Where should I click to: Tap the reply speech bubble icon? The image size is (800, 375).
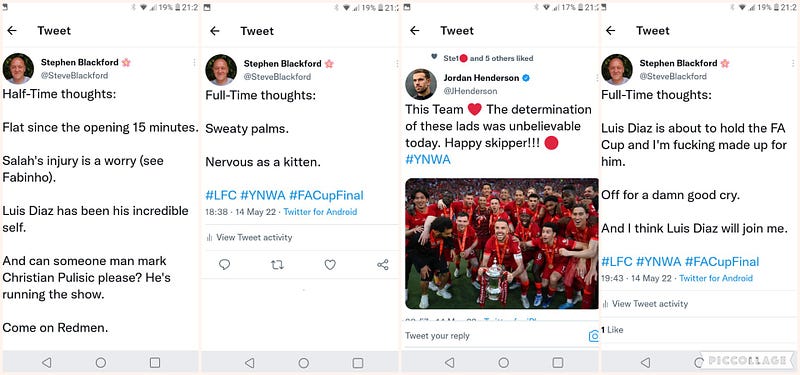click(224, 264)
